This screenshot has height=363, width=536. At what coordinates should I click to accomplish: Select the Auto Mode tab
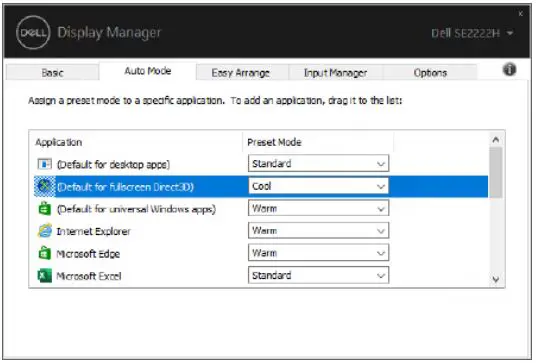[x=148, y=71]
